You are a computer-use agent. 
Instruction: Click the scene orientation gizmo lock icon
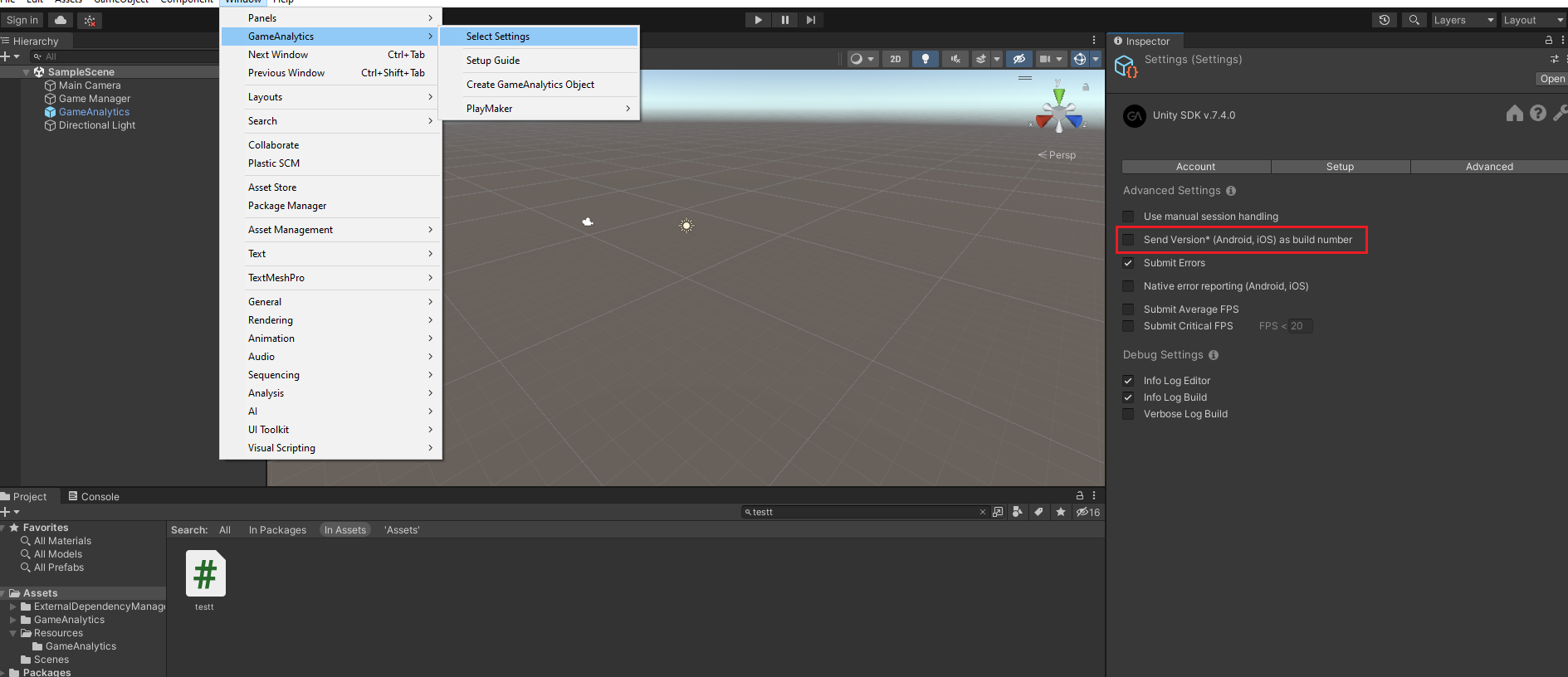pos(1086,86)
